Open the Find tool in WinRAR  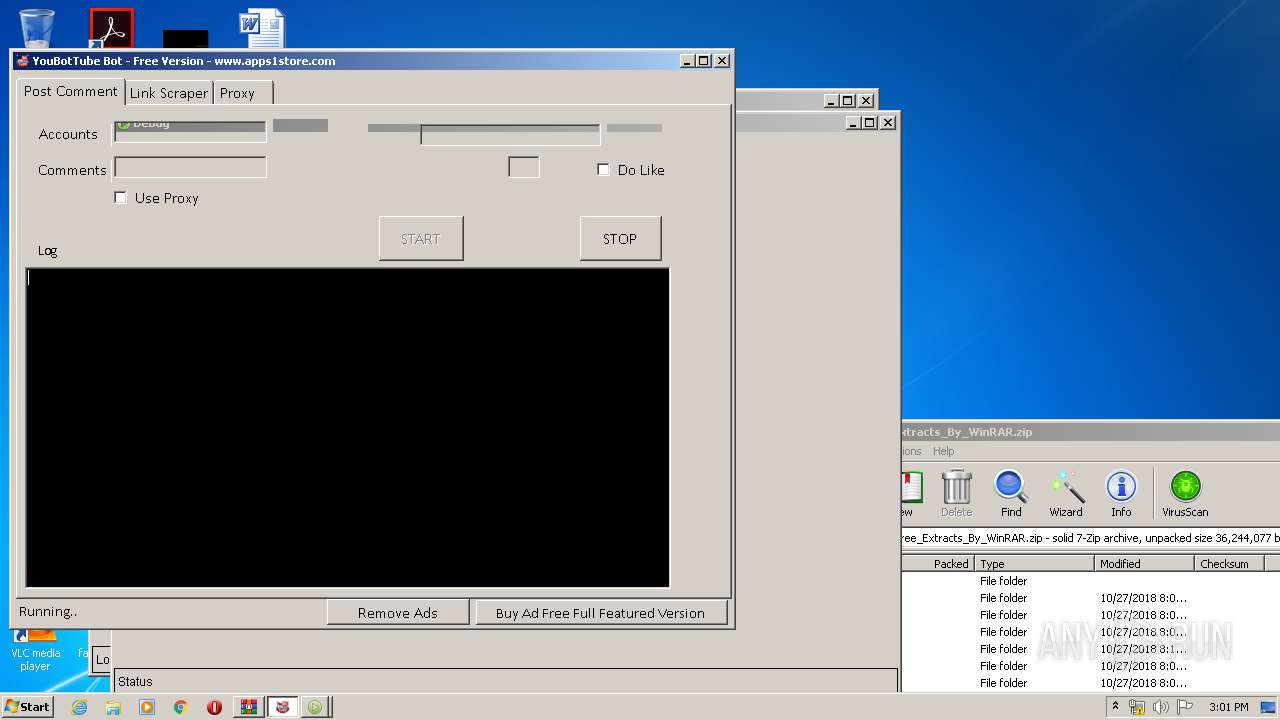[x=1011, y=493]
